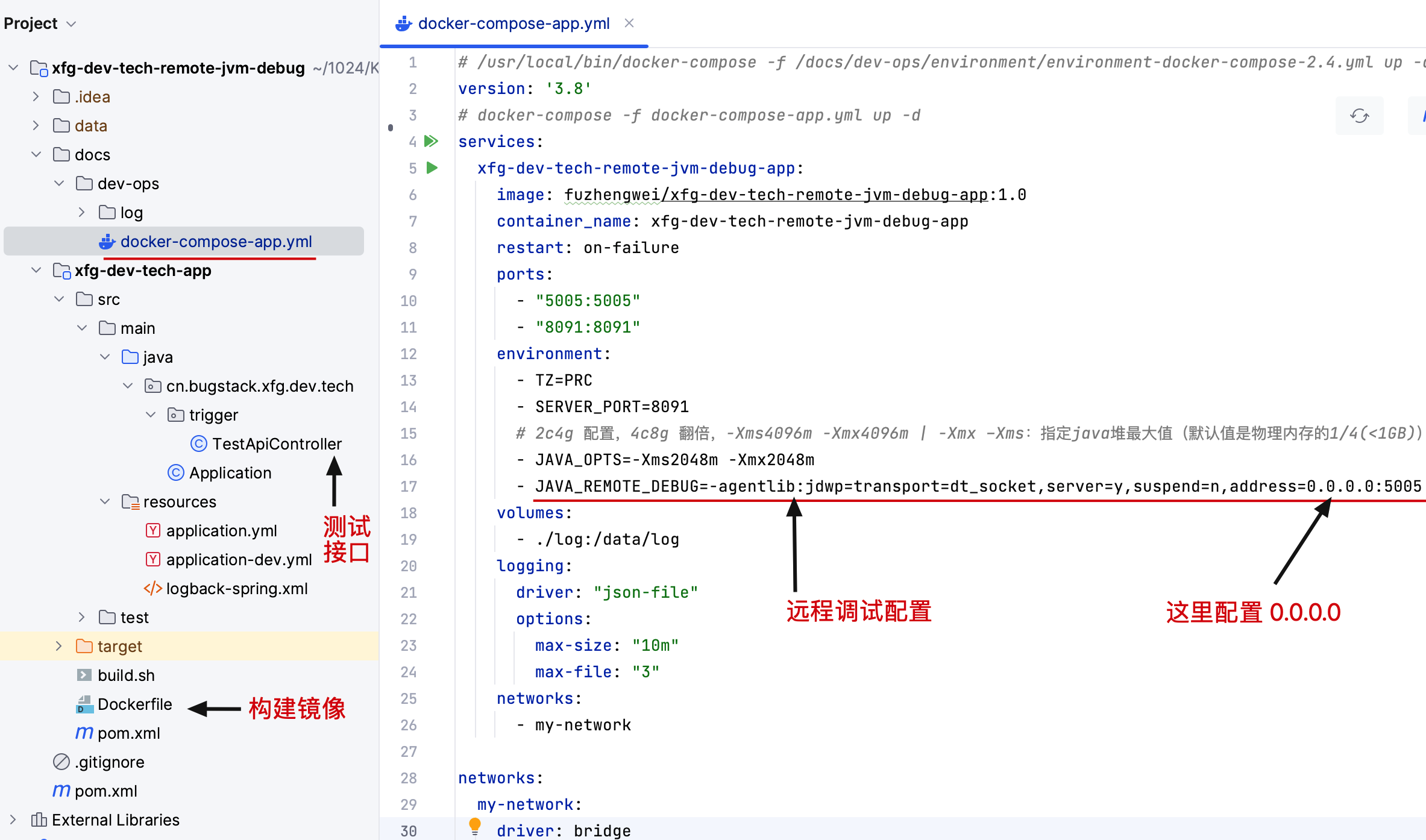Expand the .idea folder
Screen dimensions: 1426x840
click(36, 96)
